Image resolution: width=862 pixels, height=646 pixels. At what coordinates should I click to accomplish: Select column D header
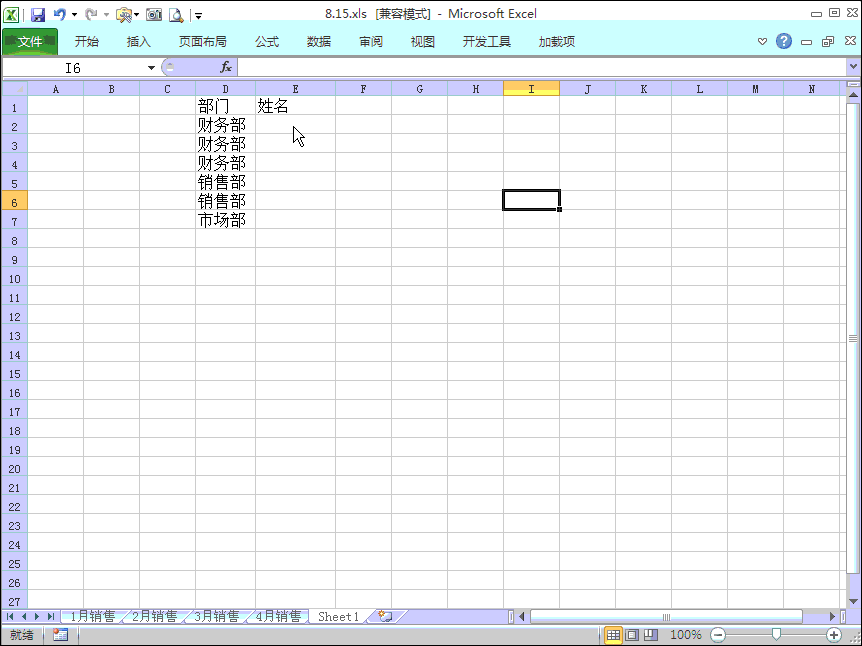click(225, 89)
